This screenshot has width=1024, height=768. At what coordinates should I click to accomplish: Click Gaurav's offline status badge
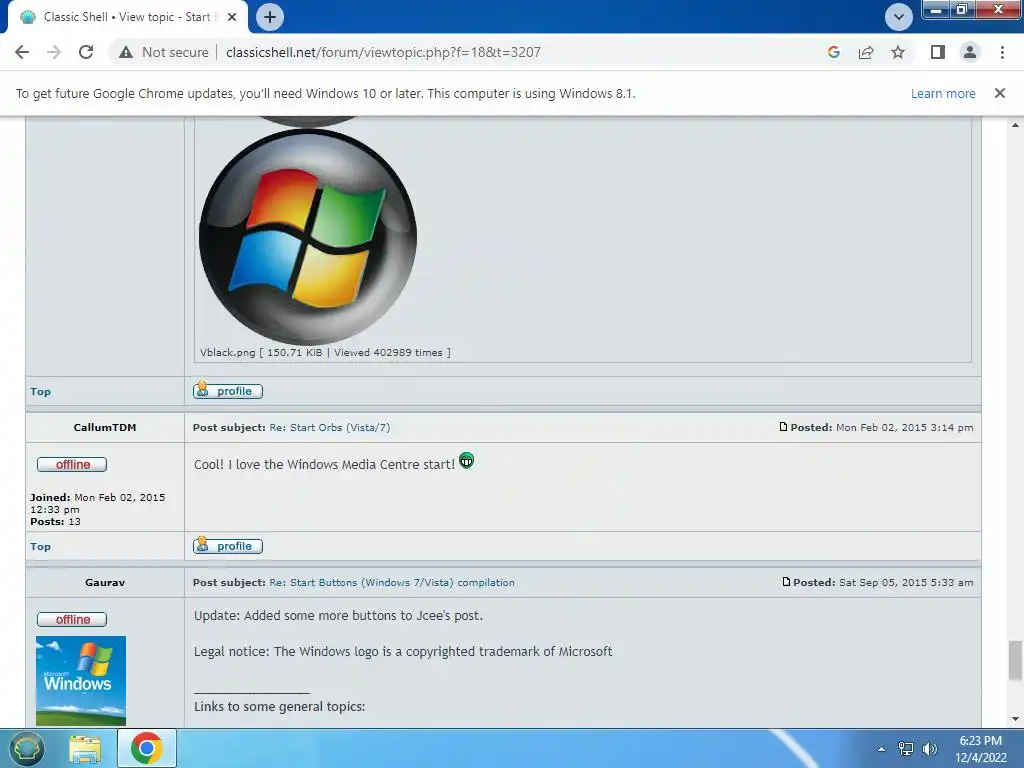coord(72,619)
